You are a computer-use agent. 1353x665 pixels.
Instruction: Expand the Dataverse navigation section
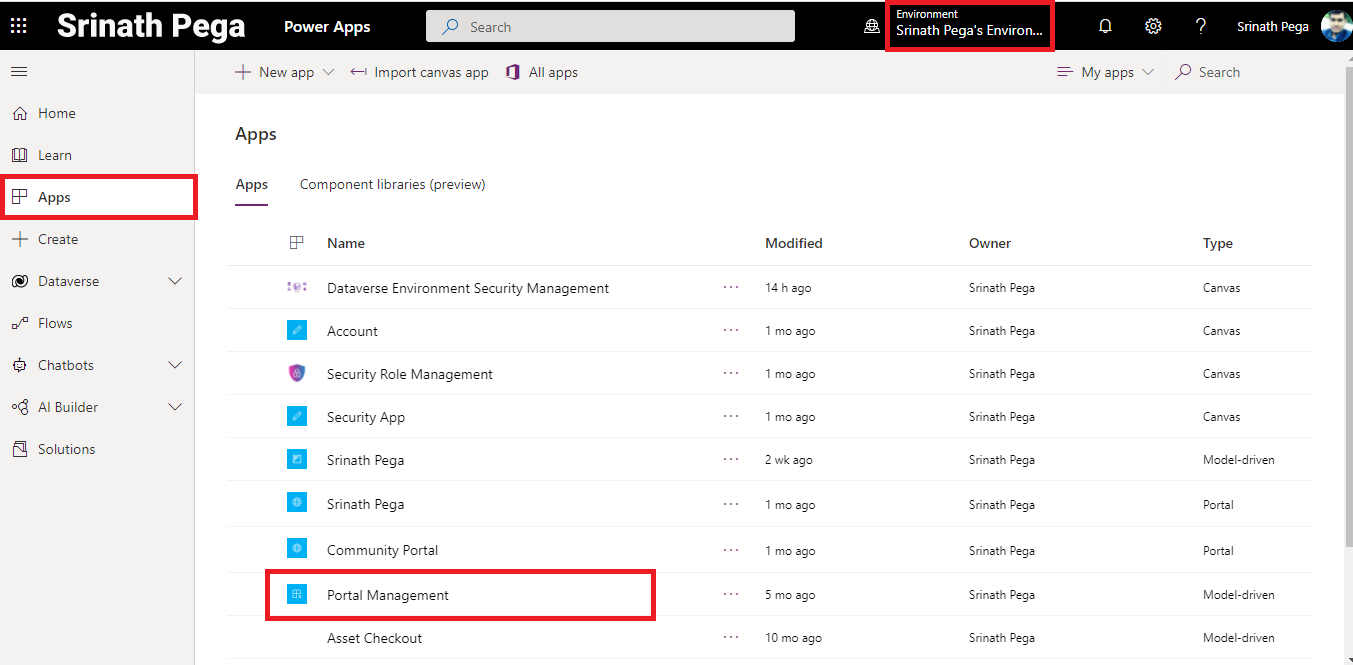175,281
